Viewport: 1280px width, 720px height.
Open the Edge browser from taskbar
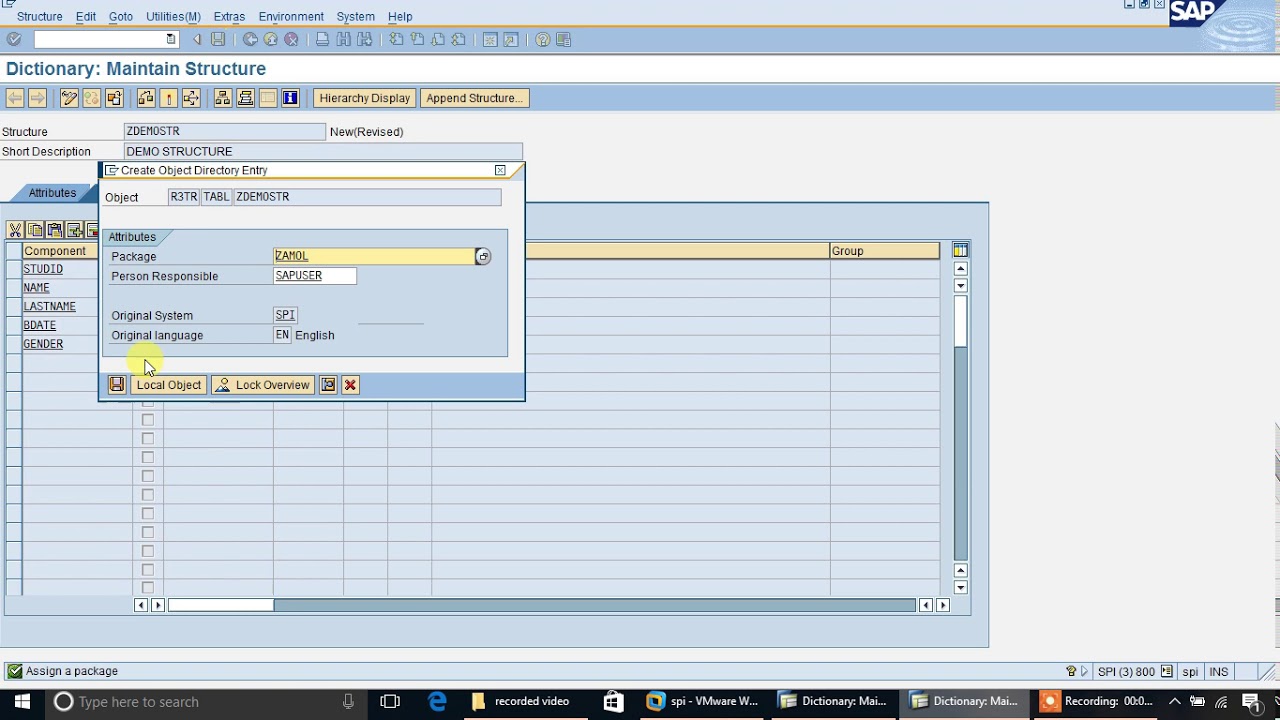[x=437, y=701]
